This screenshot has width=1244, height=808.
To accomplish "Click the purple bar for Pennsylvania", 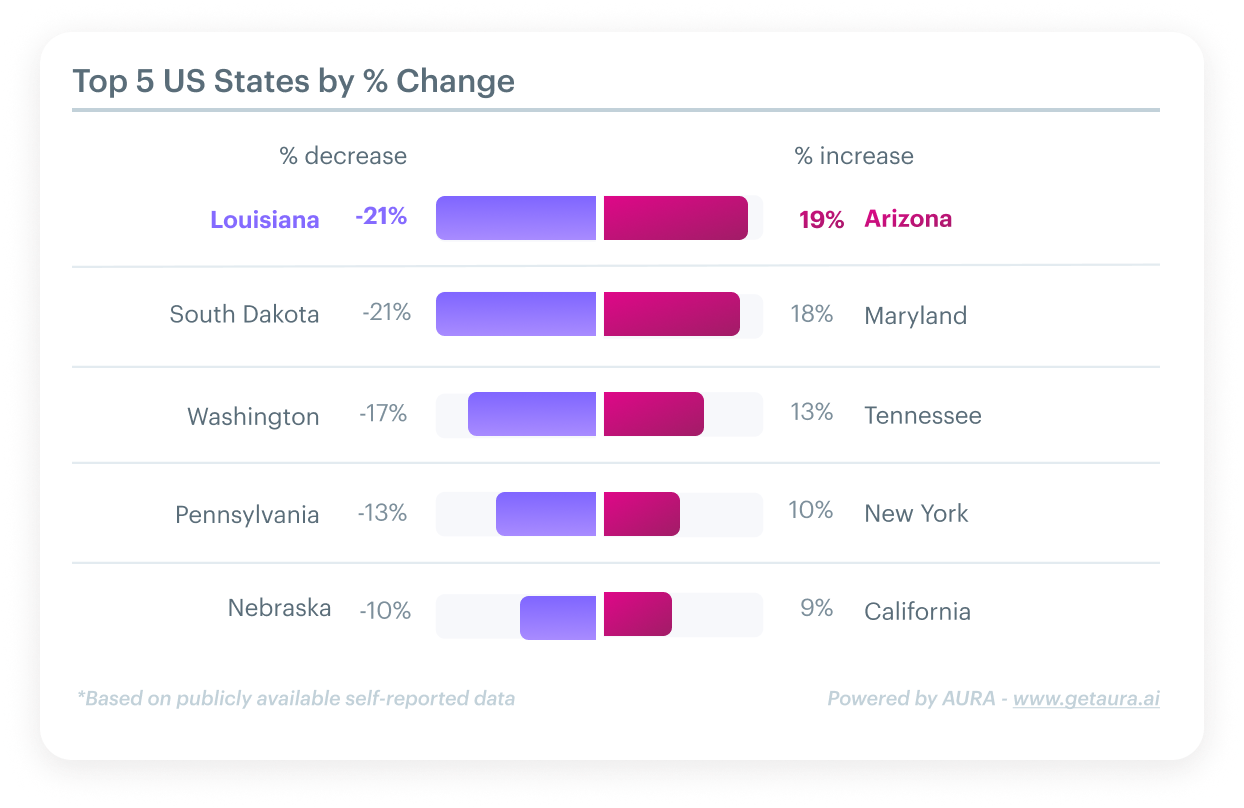I will 546,514.
